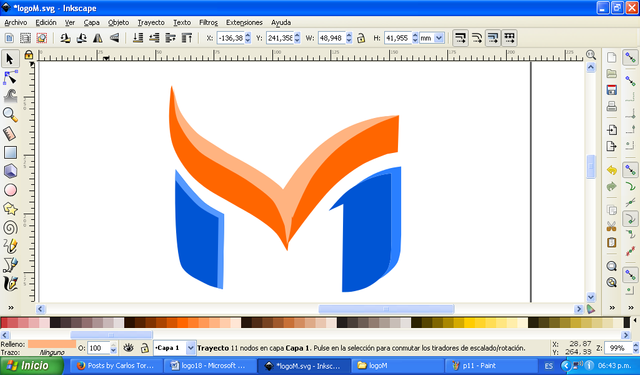
Task: Click Save document floppy icon
Action: click(611, 90)
